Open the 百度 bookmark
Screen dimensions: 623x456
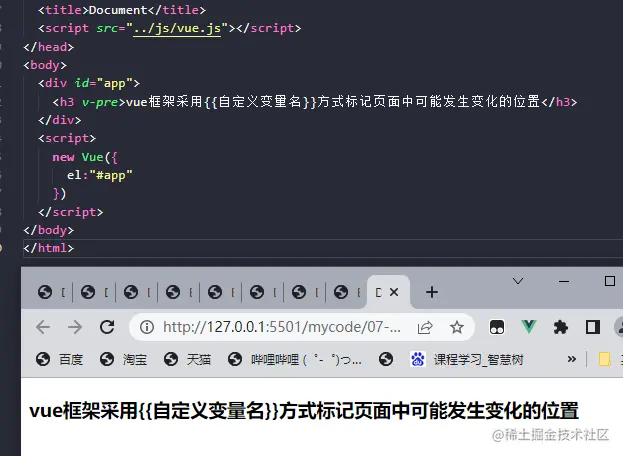[x=60, y=359]
